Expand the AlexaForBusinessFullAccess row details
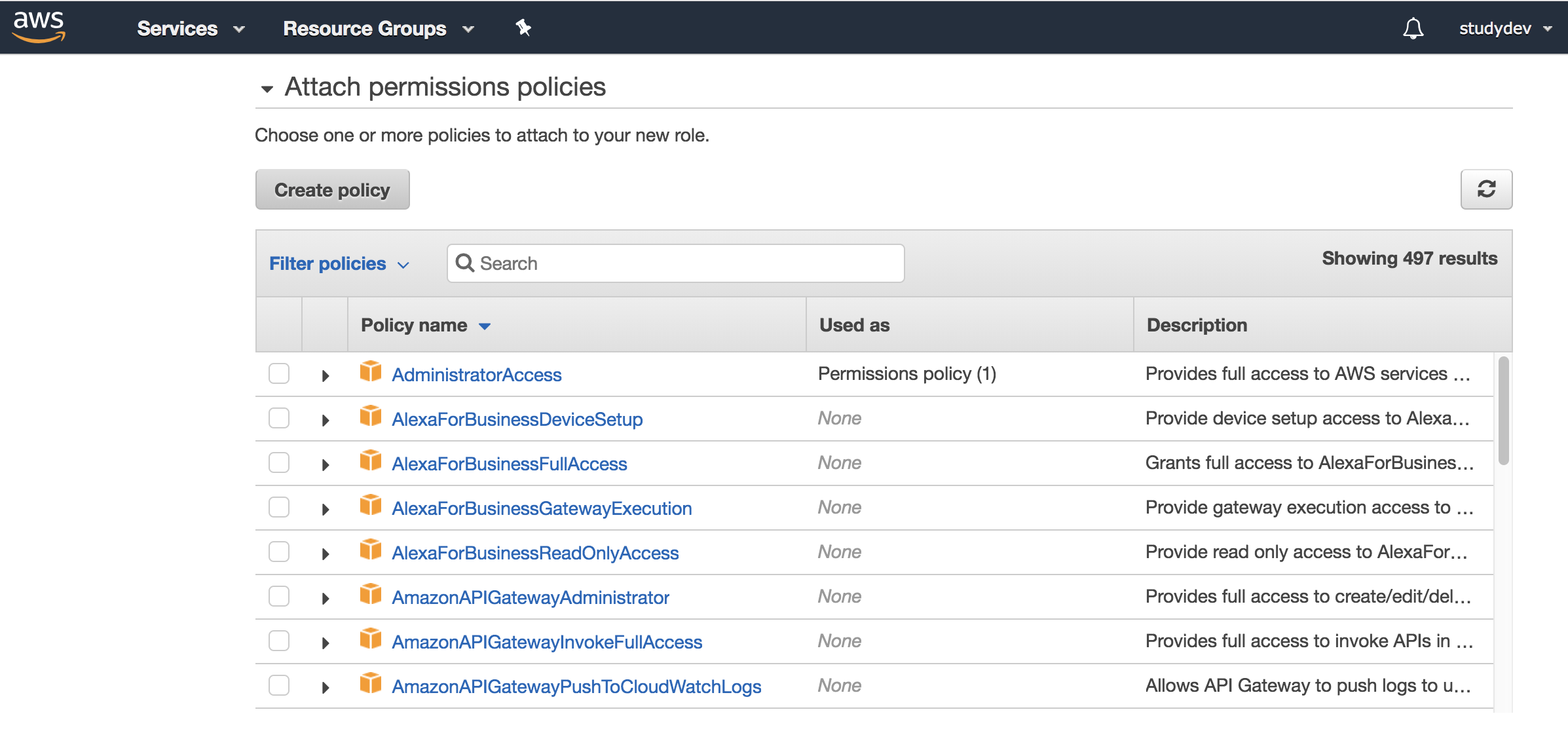 coord(326,464)
